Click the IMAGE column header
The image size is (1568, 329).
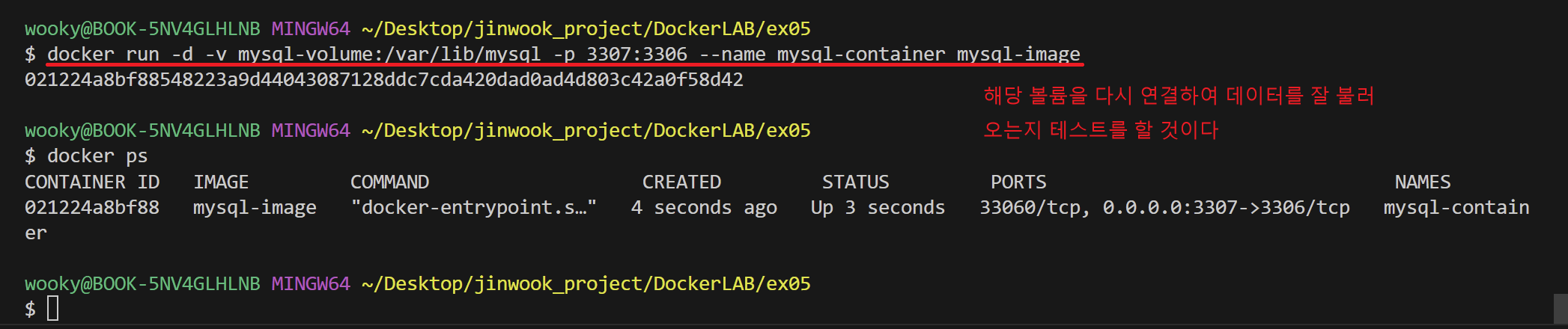pos(221,182)
